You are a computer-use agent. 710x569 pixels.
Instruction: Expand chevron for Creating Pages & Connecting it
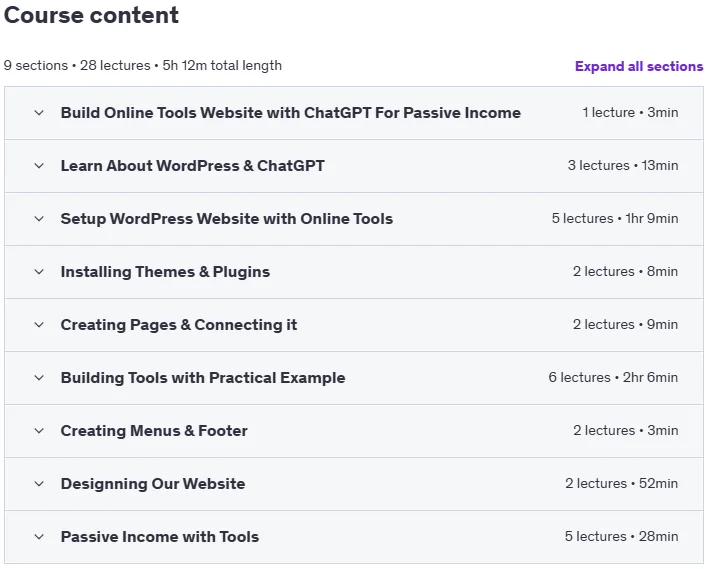pos(39,325)
